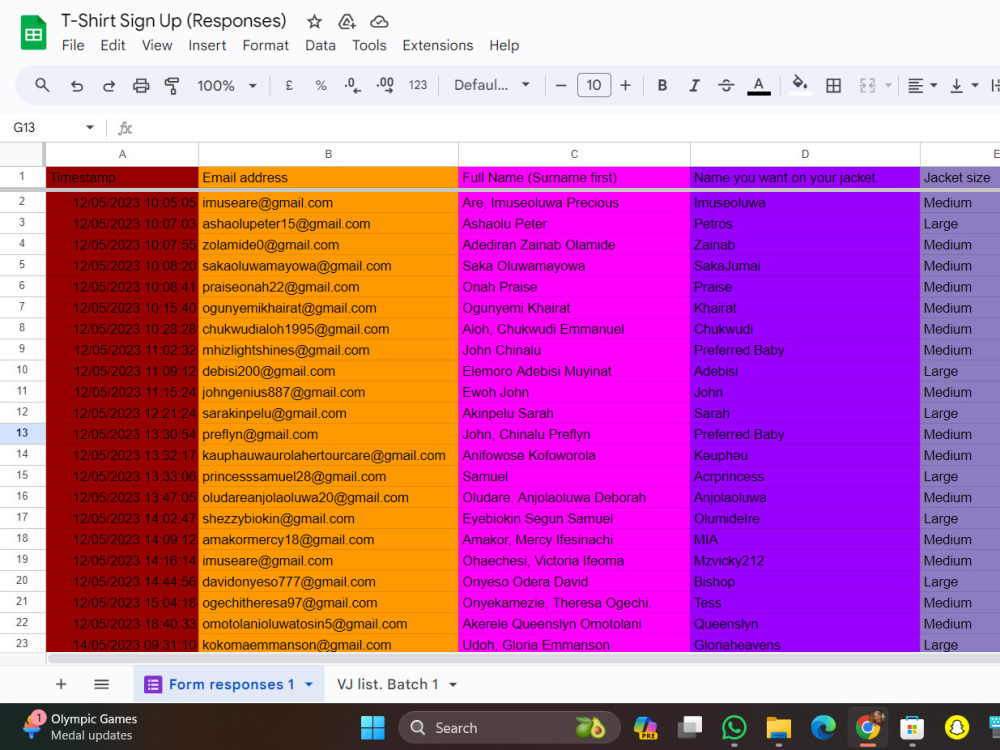
Task: Open the View menu
Action: coord(157,45)
